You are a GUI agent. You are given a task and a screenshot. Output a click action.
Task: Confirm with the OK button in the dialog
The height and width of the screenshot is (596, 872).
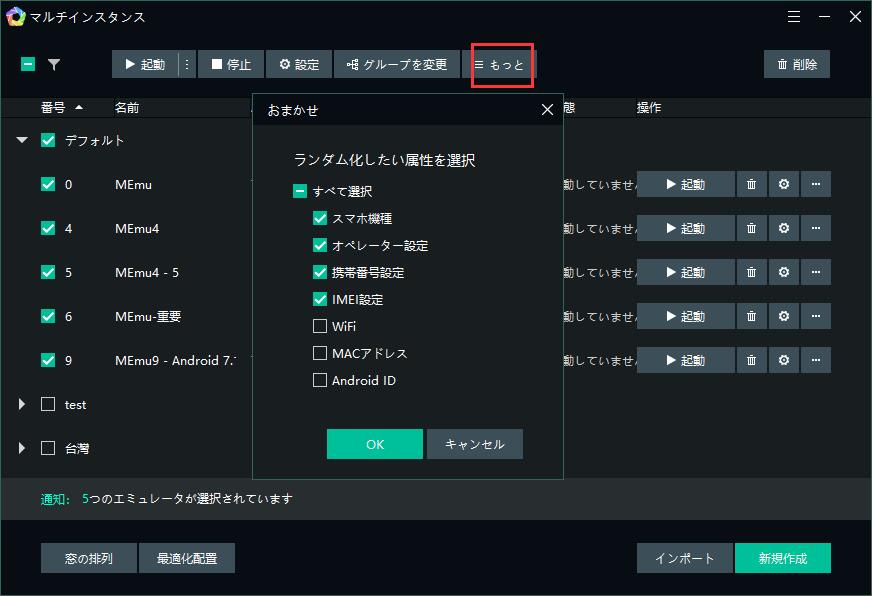coord(375,444)
